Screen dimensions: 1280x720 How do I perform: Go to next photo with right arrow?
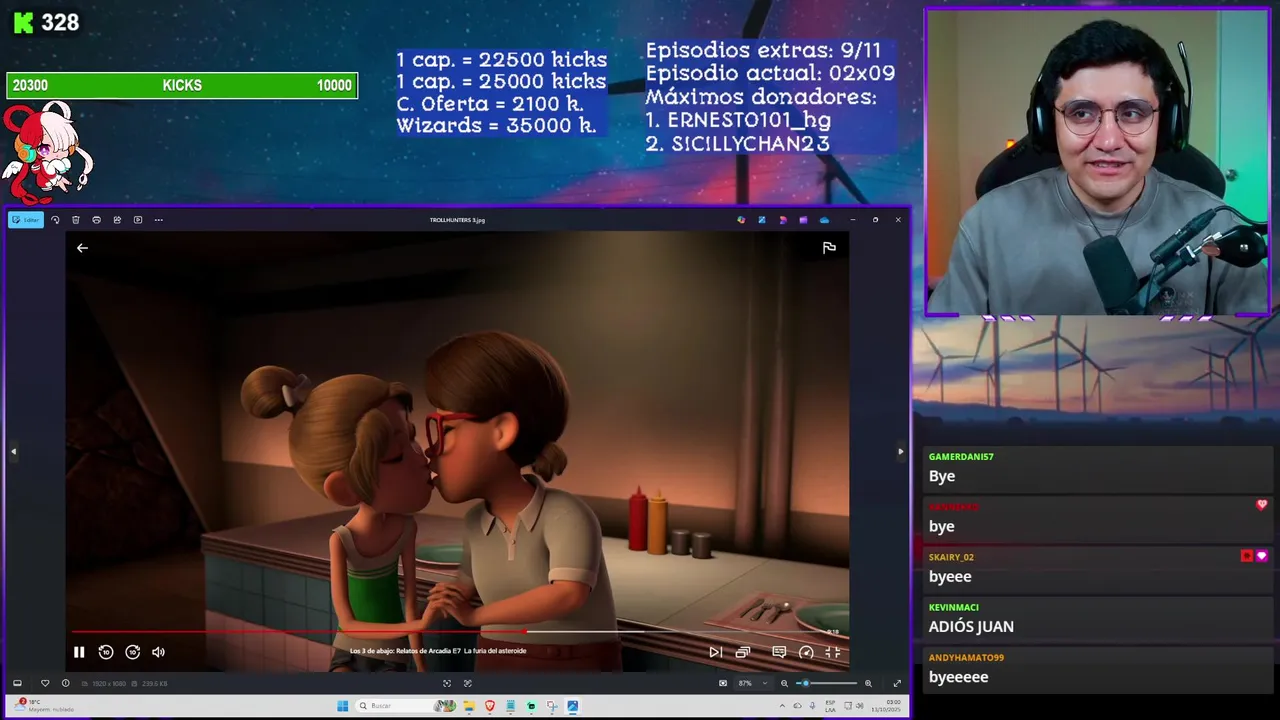point(900,452)
